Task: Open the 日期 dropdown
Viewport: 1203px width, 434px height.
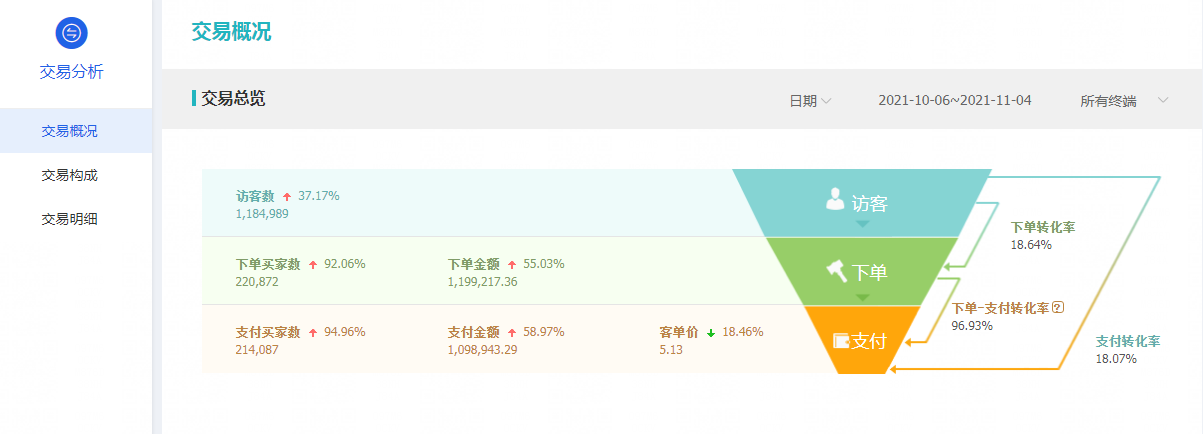Action: pos(810,101)
